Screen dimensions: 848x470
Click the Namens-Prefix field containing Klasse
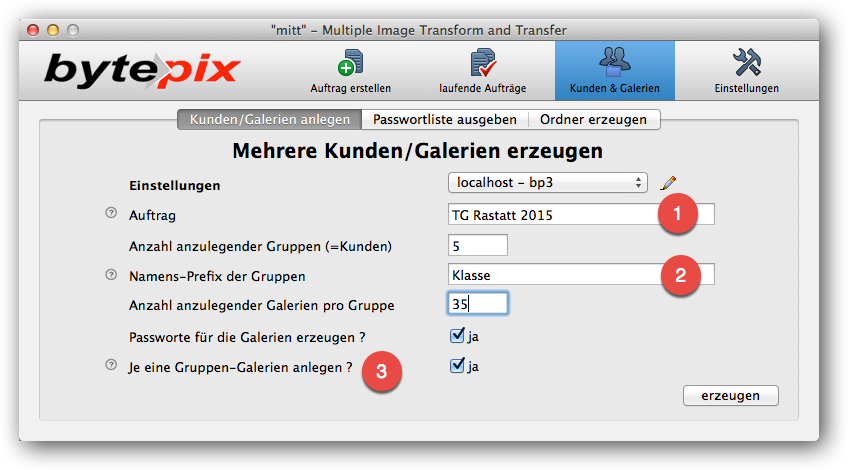coord(550,275)
